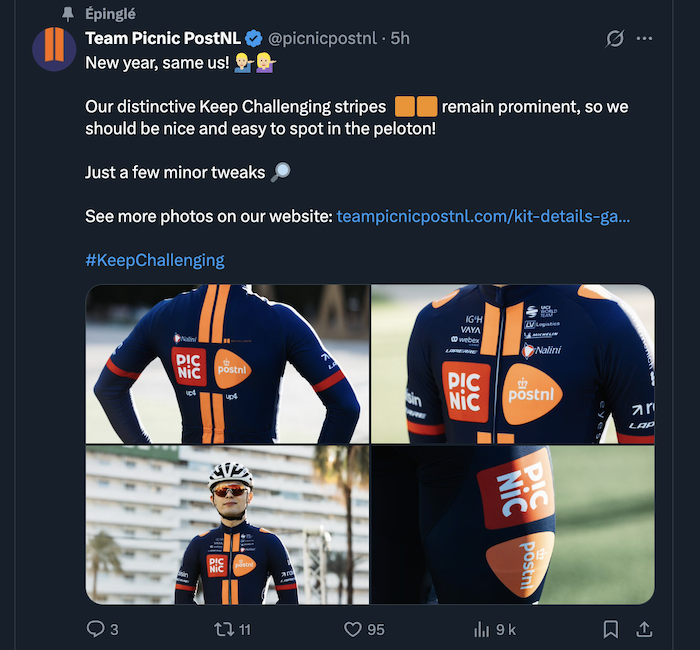View post analytics showing 9 k views
The image size is (700, 650).
[480, 629]
